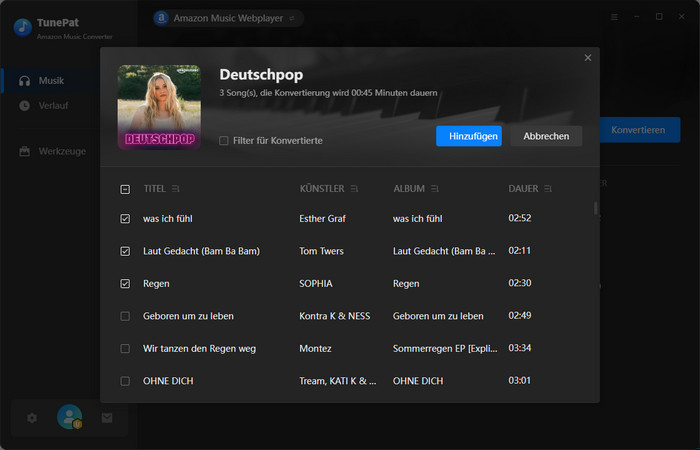This screenshot has height=450, width=700.
Task: Close the Deutschpop dialog
Action: pos(588,58)
